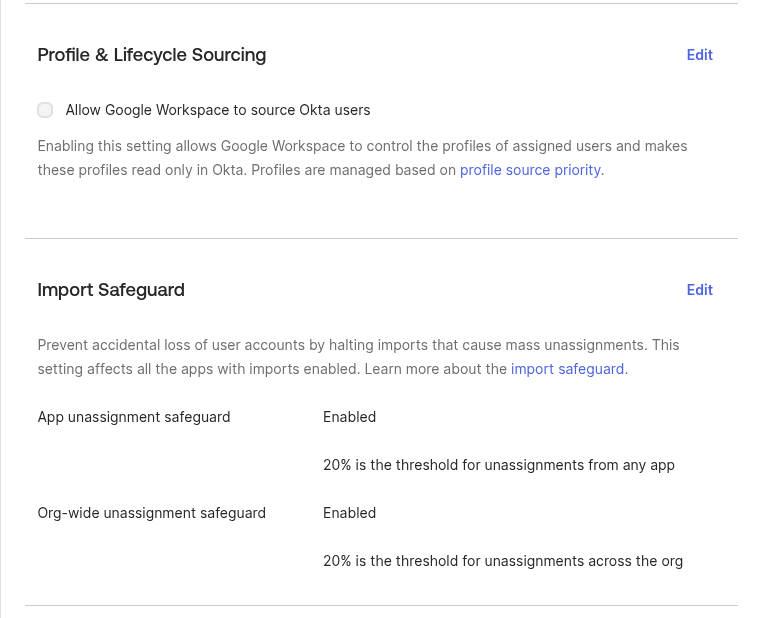
Task: Select the App unassignment safeguard label
Action: pos(134,417)
